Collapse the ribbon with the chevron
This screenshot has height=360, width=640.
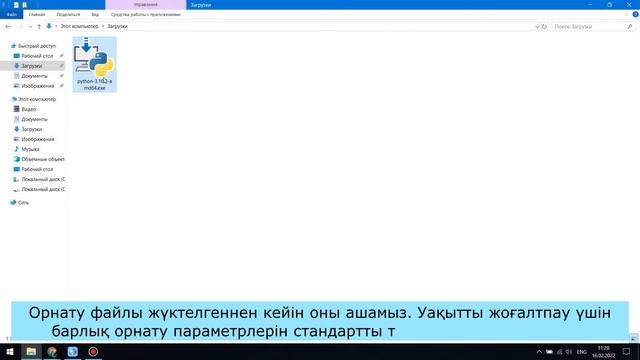pyautogui.click(x=627, y=14)
